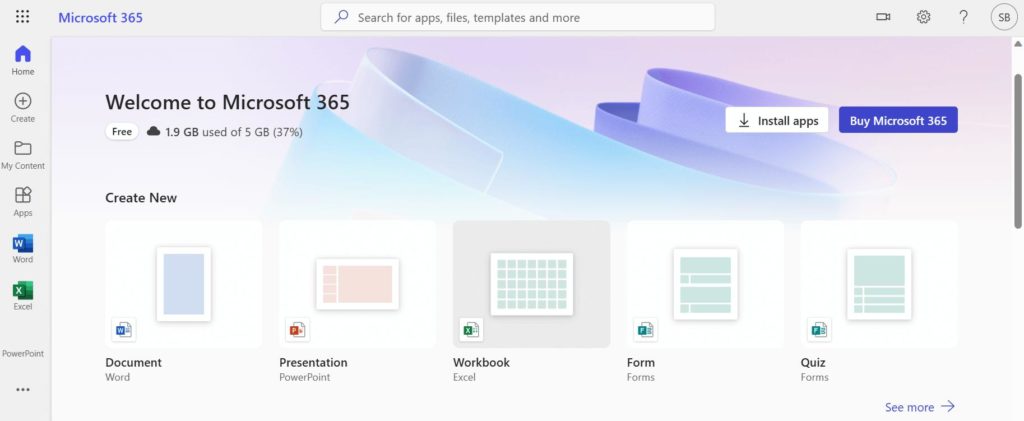Create a new Word Document thumbnail
The height and width of the screenshot is (421, 1024).
tap(184, 284)
